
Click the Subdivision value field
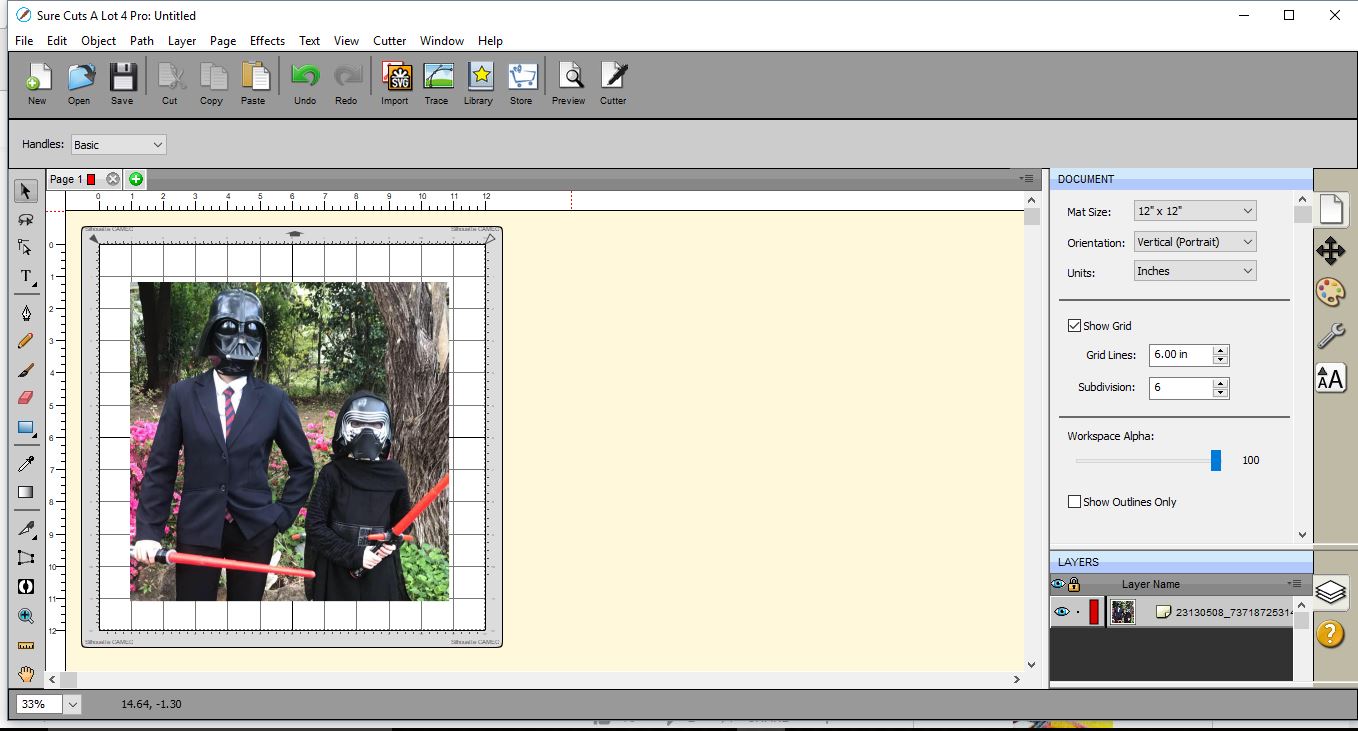[x=1181, y=387]
